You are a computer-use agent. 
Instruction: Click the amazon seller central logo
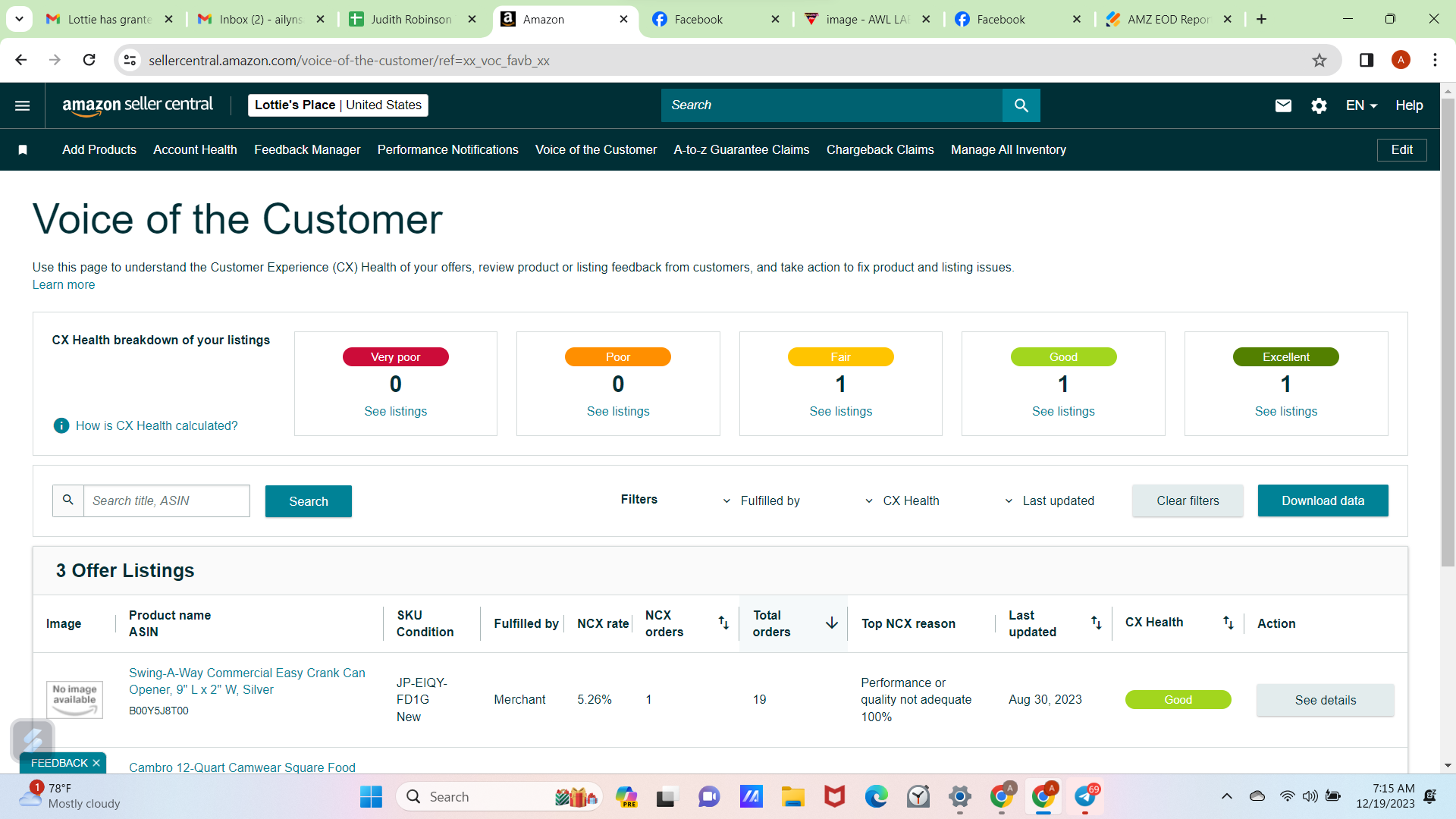[137, 105]
